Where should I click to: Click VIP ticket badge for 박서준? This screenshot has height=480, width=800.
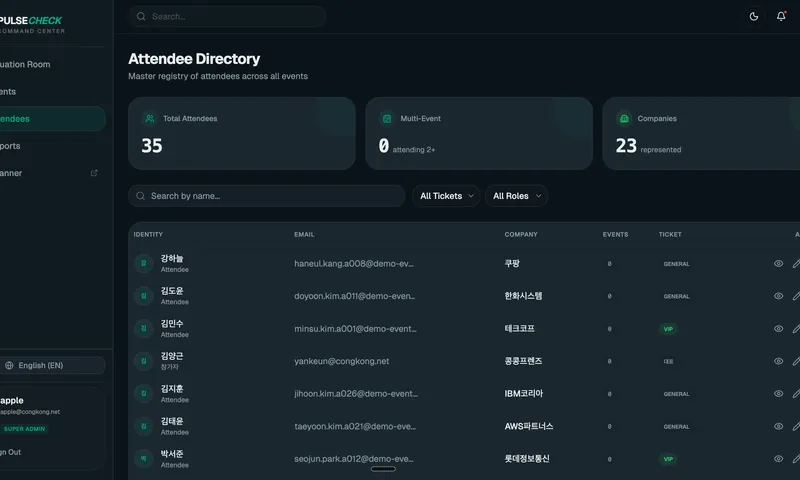coord(668,459)
